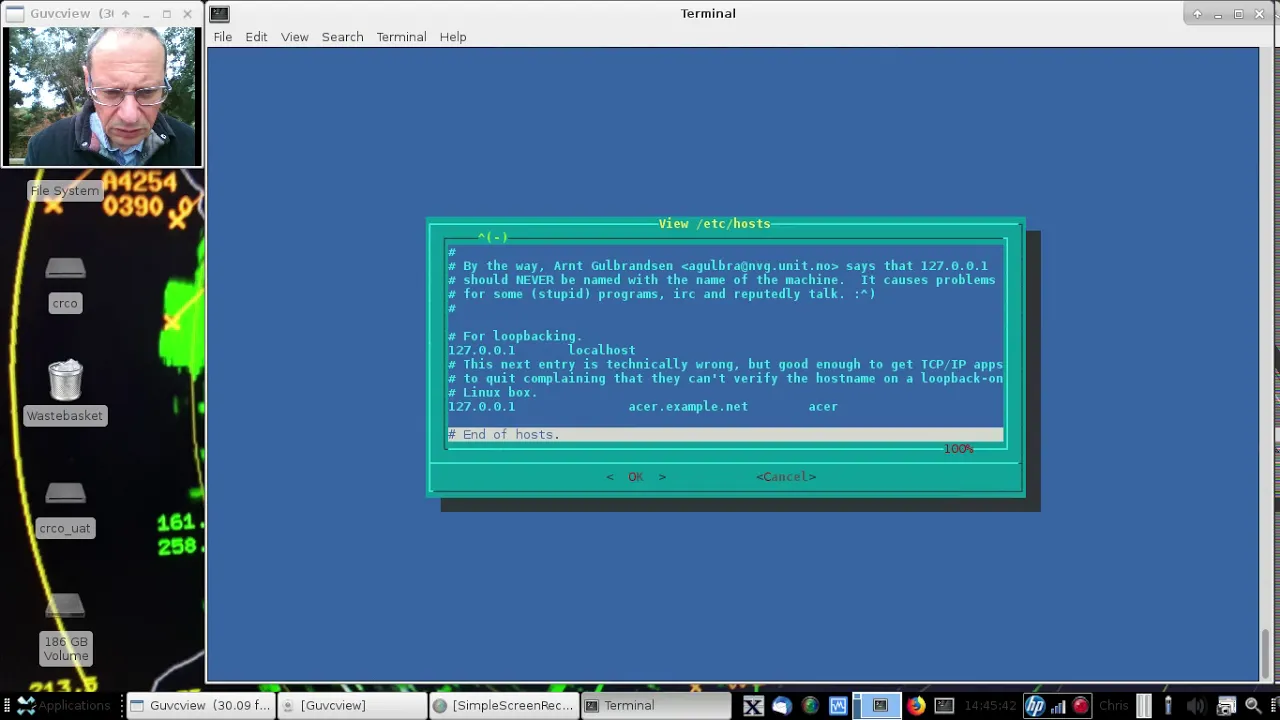Click the Guvcview window menu icon
Viewport: 1280px width, 720px height.
[15, 14]
